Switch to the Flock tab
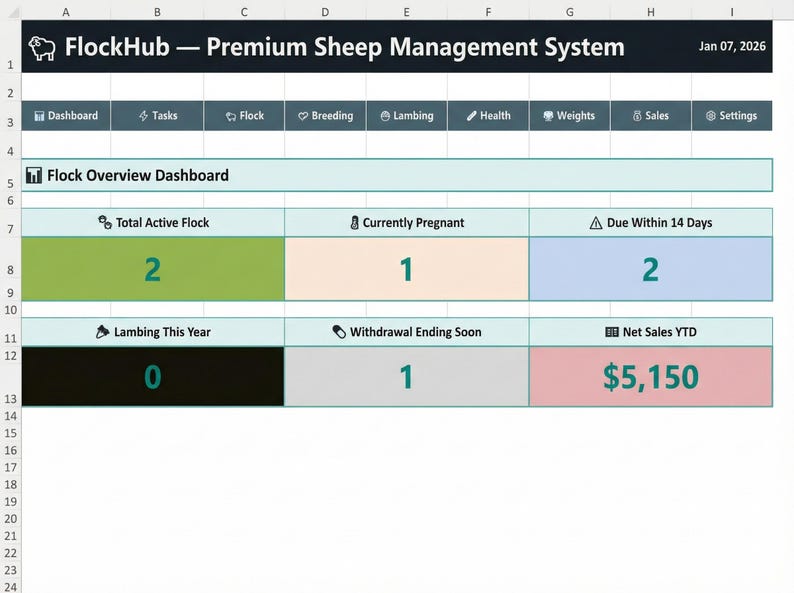The image size is (794, 593). click(x=244, y=116)
